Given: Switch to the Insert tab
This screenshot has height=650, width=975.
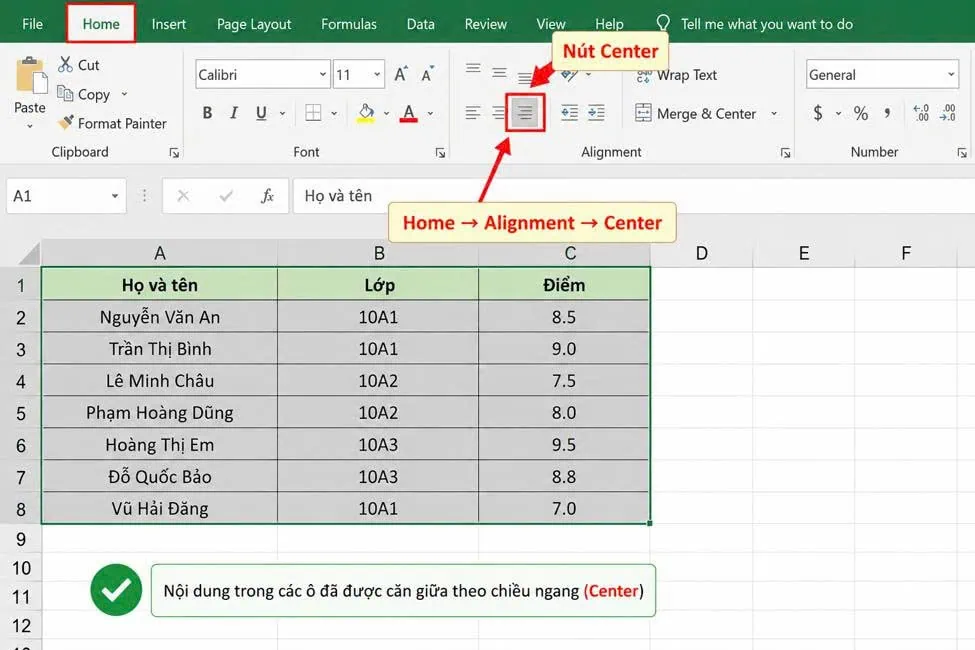Looking at the screenshot, I should pos(169,24).
